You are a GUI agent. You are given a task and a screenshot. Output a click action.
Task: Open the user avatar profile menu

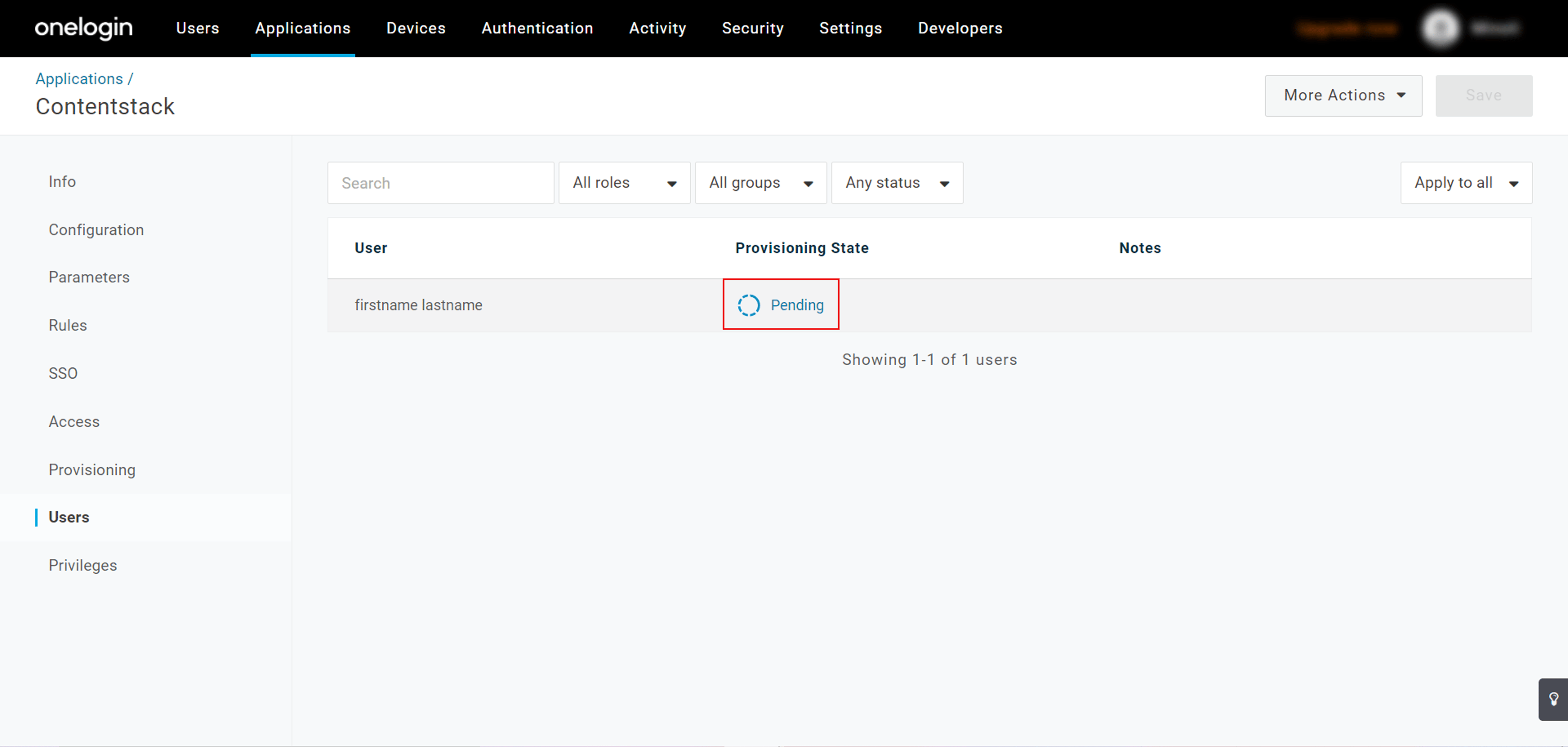1440,28
